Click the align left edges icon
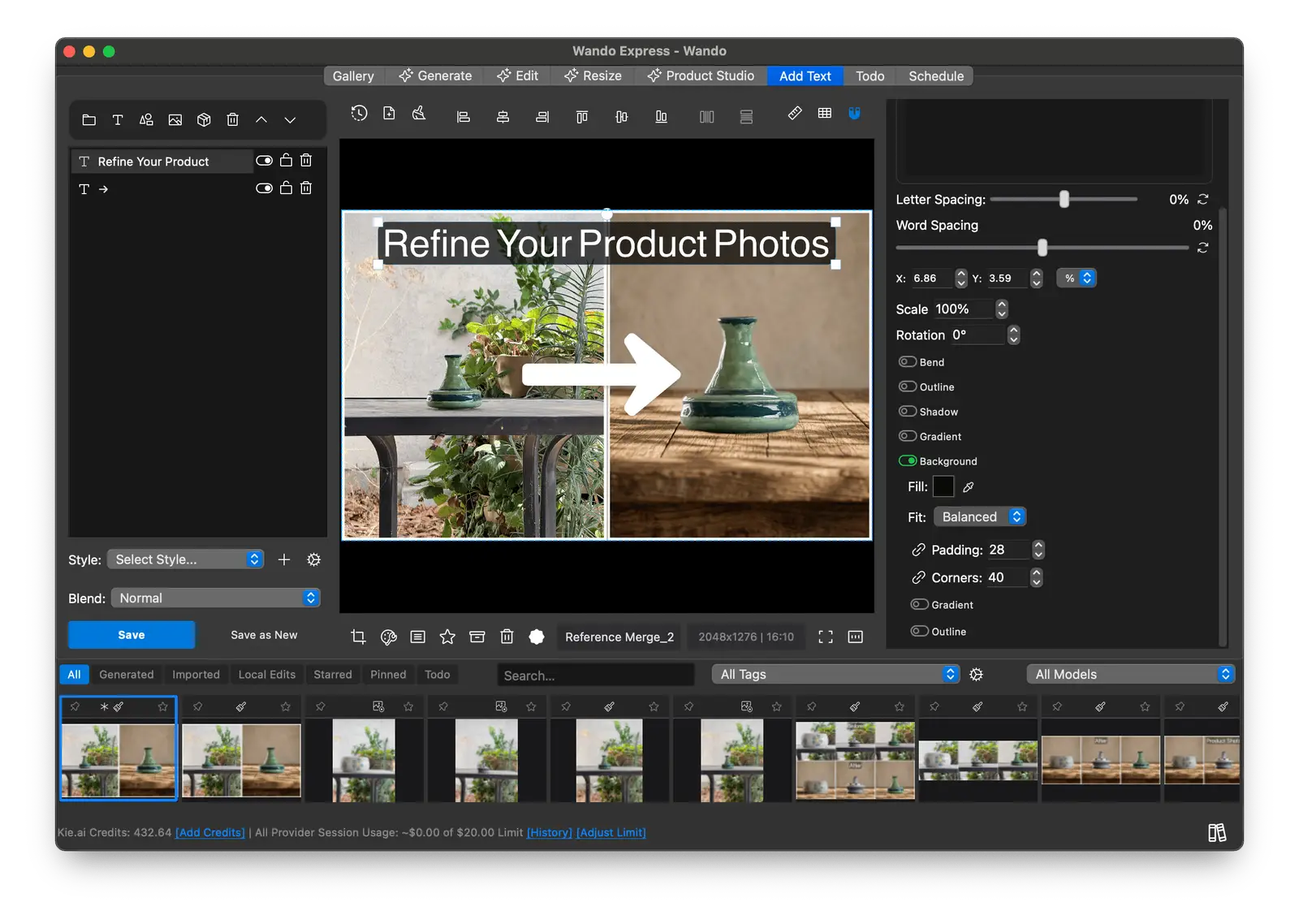 [464, 117]
